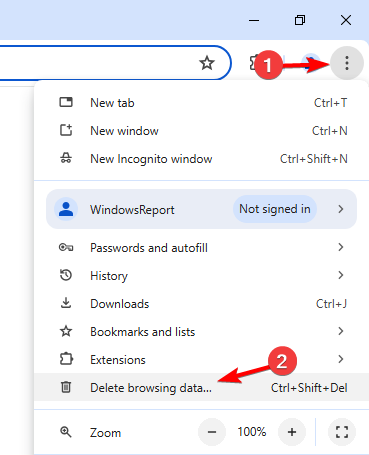This screenshot has width=369, height=455.
Task: Click the Not signed in badge
Action: click(275, 209)
